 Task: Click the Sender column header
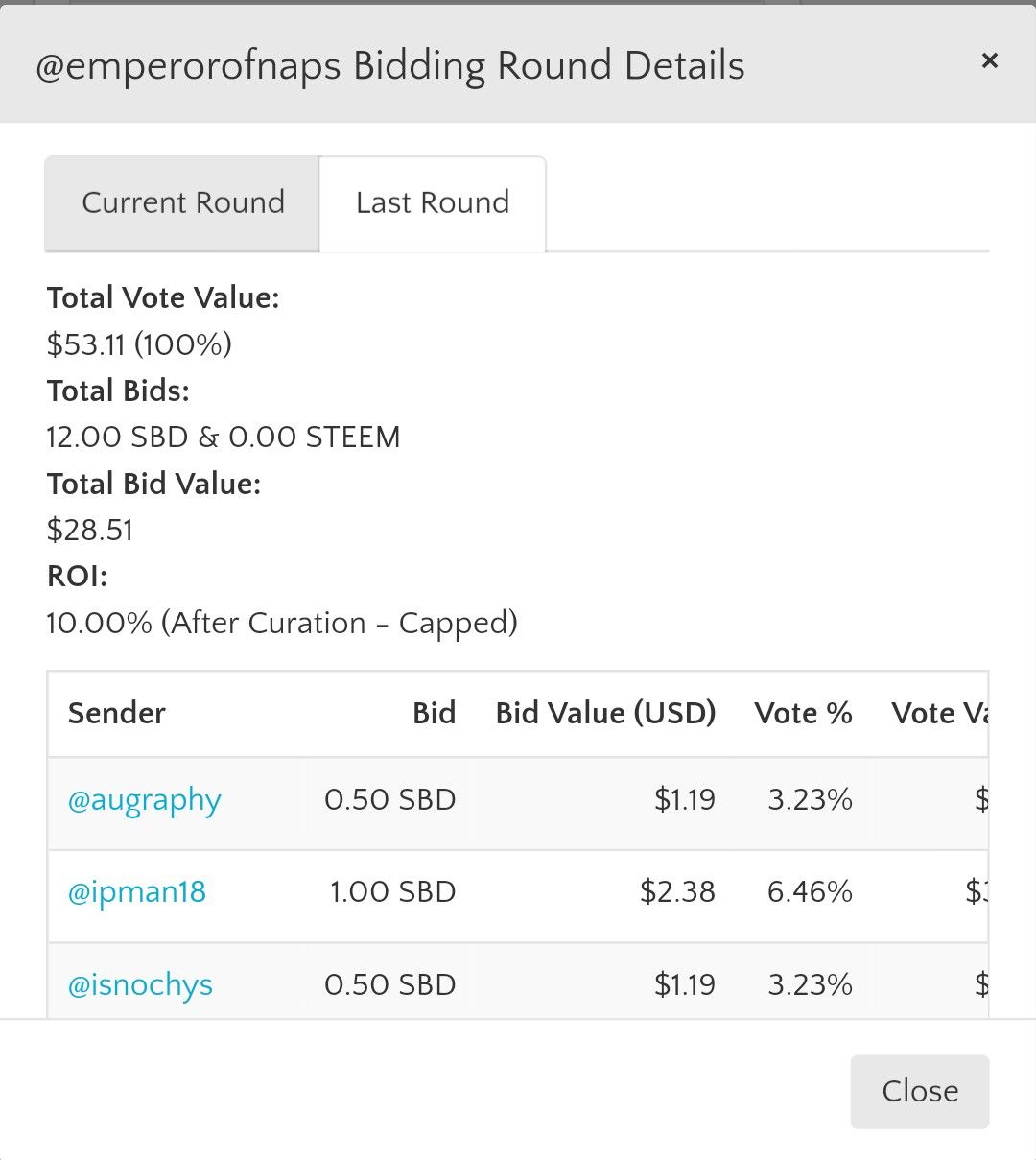tap(117, 713)
